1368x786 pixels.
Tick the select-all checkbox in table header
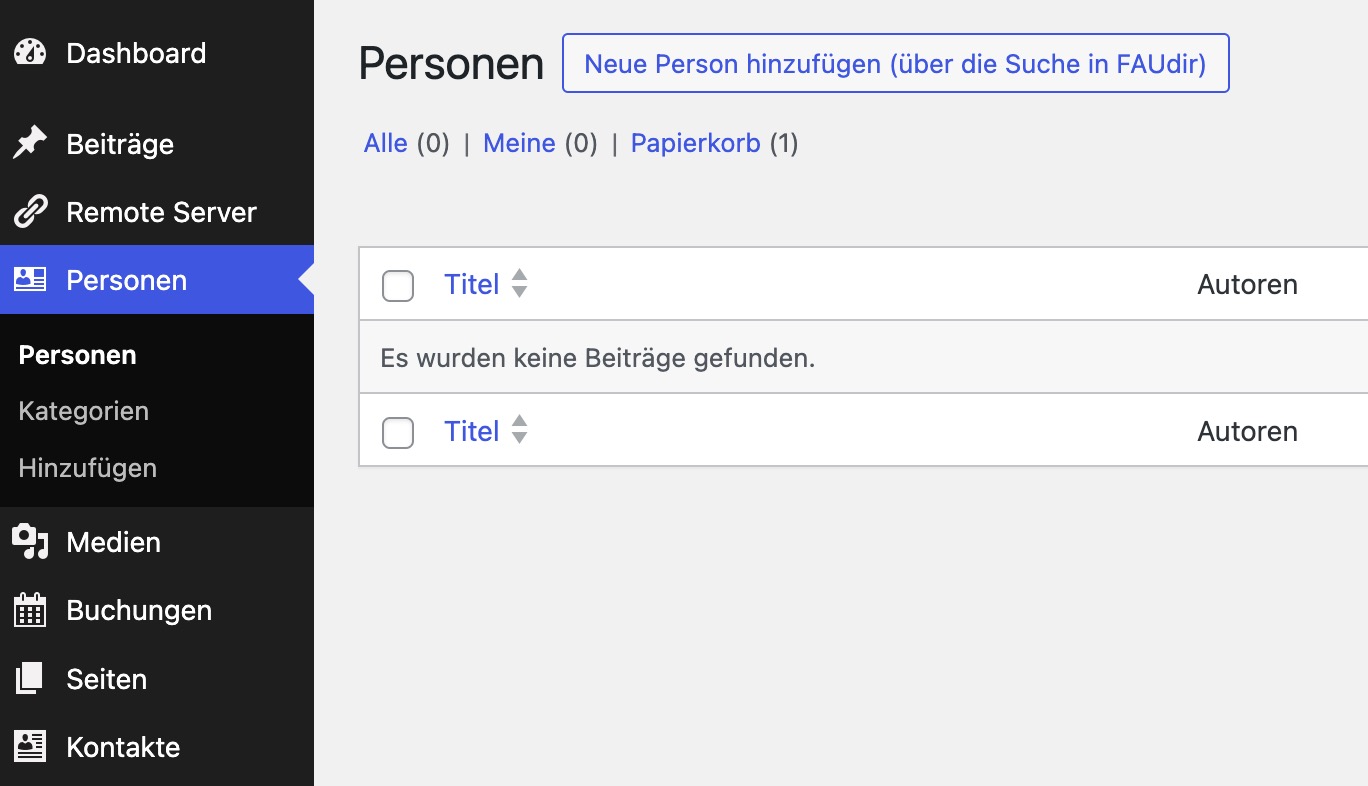(398, 285)
